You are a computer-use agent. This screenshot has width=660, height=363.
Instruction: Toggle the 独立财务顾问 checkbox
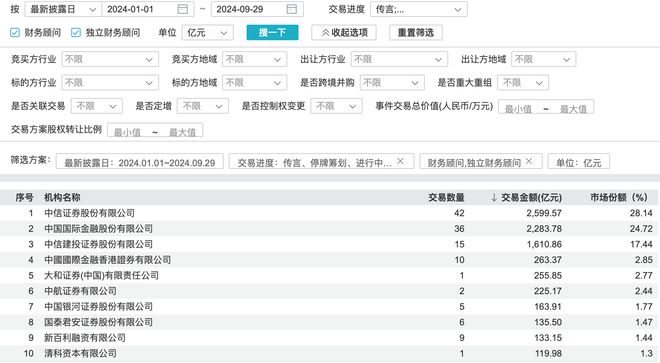point(76,32)
